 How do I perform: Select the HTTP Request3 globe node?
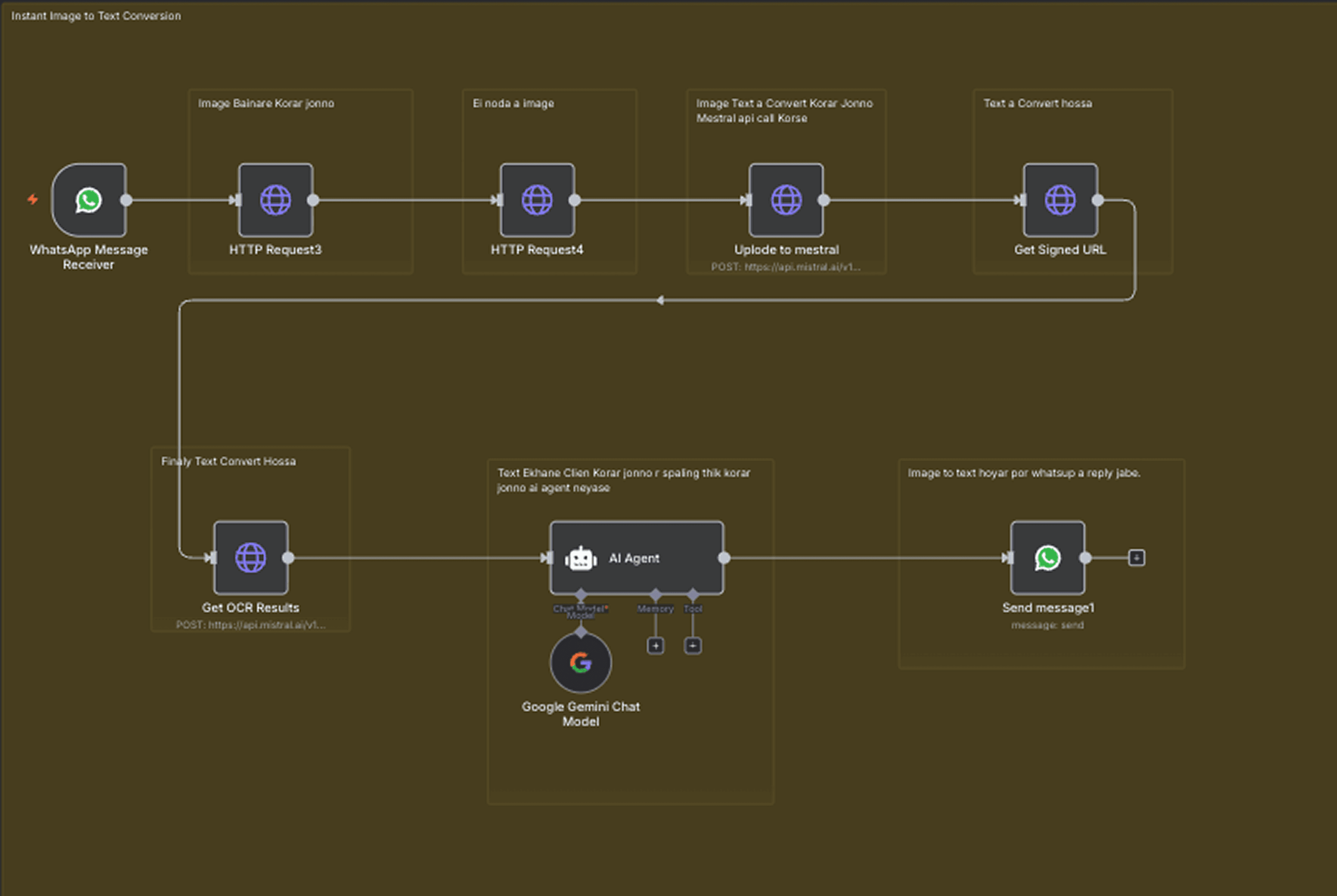[276, 200]
